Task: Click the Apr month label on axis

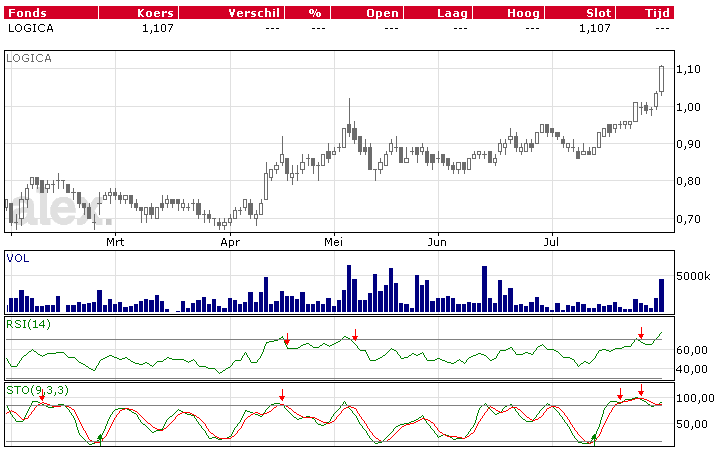Action: click(230, 242)
